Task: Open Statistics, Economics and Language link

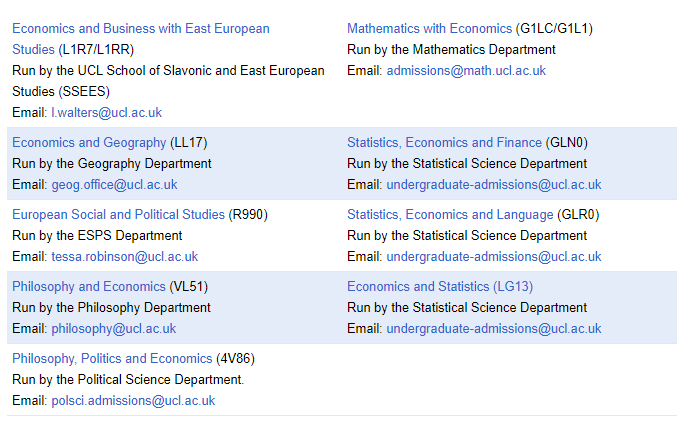Action: click(450, 215)
